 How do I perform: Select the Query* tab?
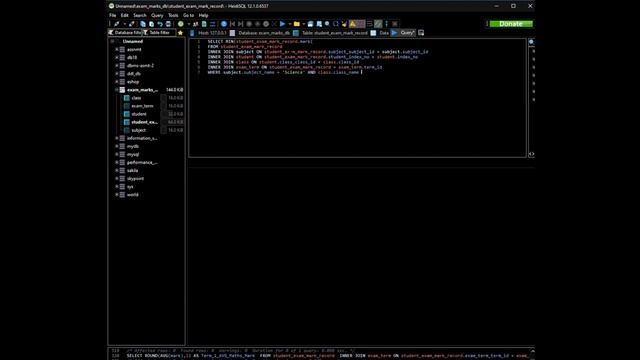tap(403, 33)
